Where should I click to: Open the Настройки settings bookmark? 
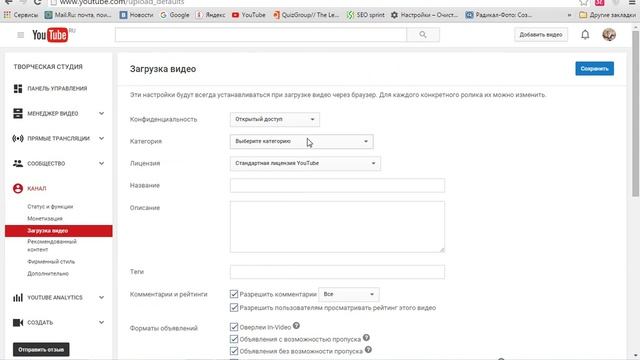pos(424,15)
